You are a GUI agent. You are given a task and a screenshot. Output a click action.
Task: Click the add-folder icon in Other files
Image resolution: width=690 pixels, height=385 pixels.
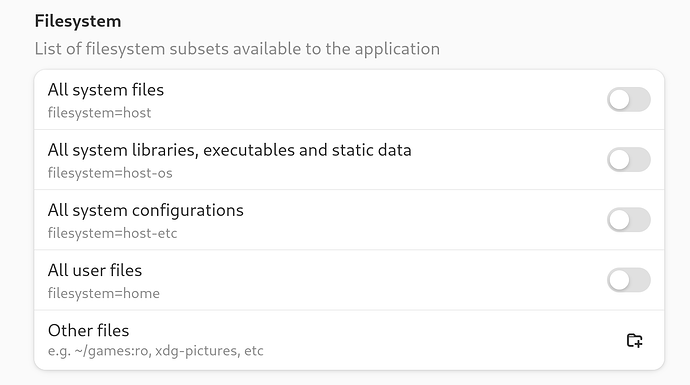pos(634,340)
